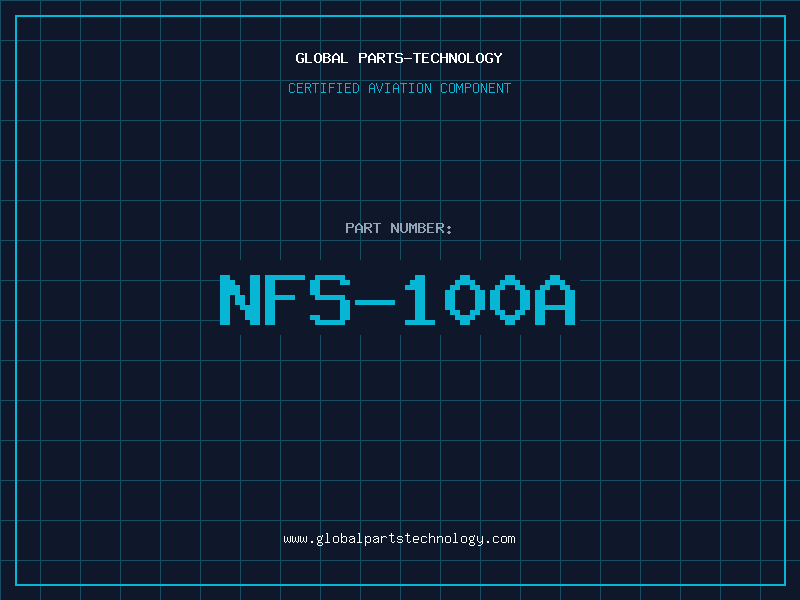
Task: Click the word PART in the label
Action: (363, 228)
